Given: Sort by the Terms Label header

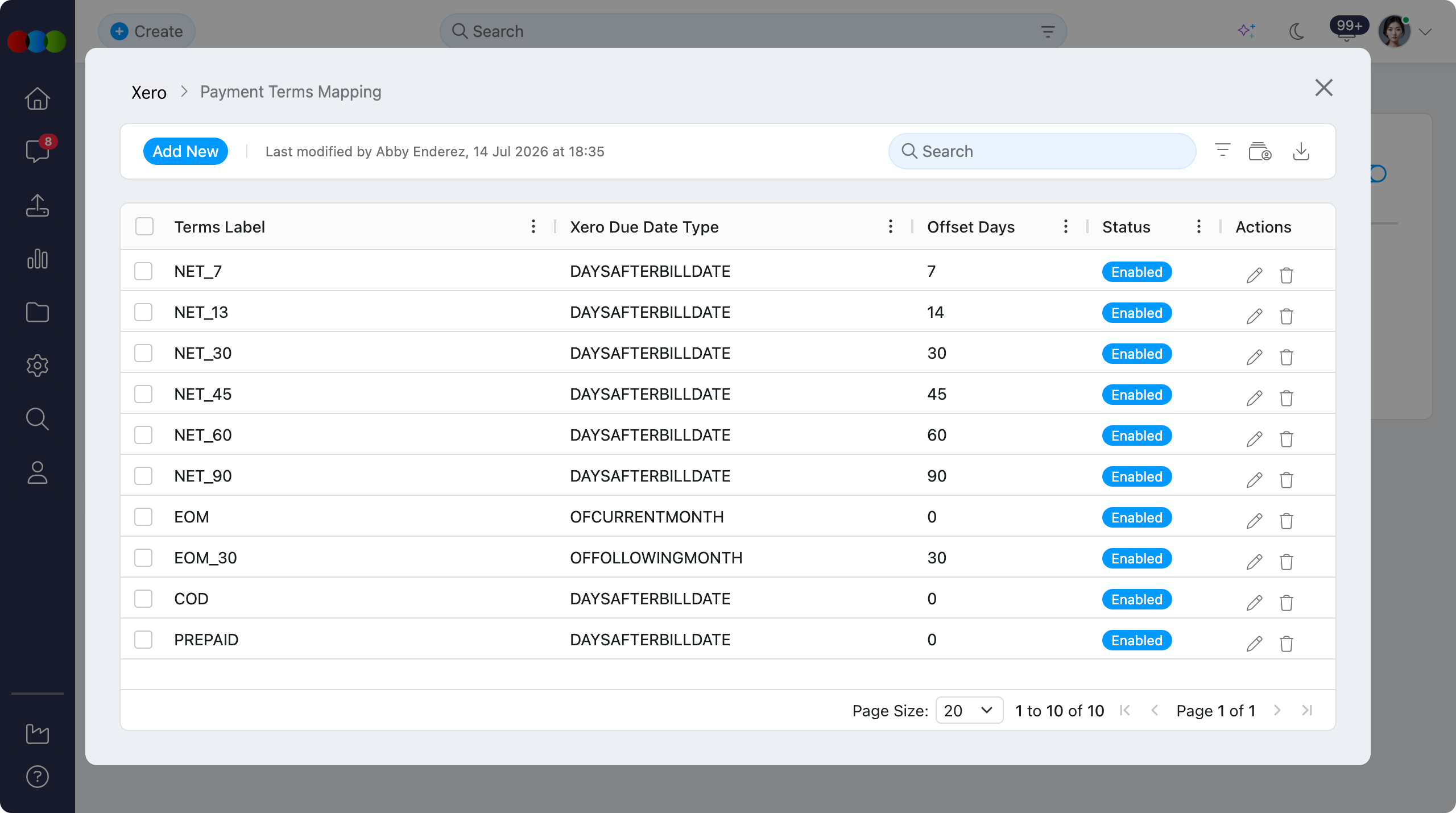Looking at the screenshot, I should pyautogui.click(x=220, y=227).
